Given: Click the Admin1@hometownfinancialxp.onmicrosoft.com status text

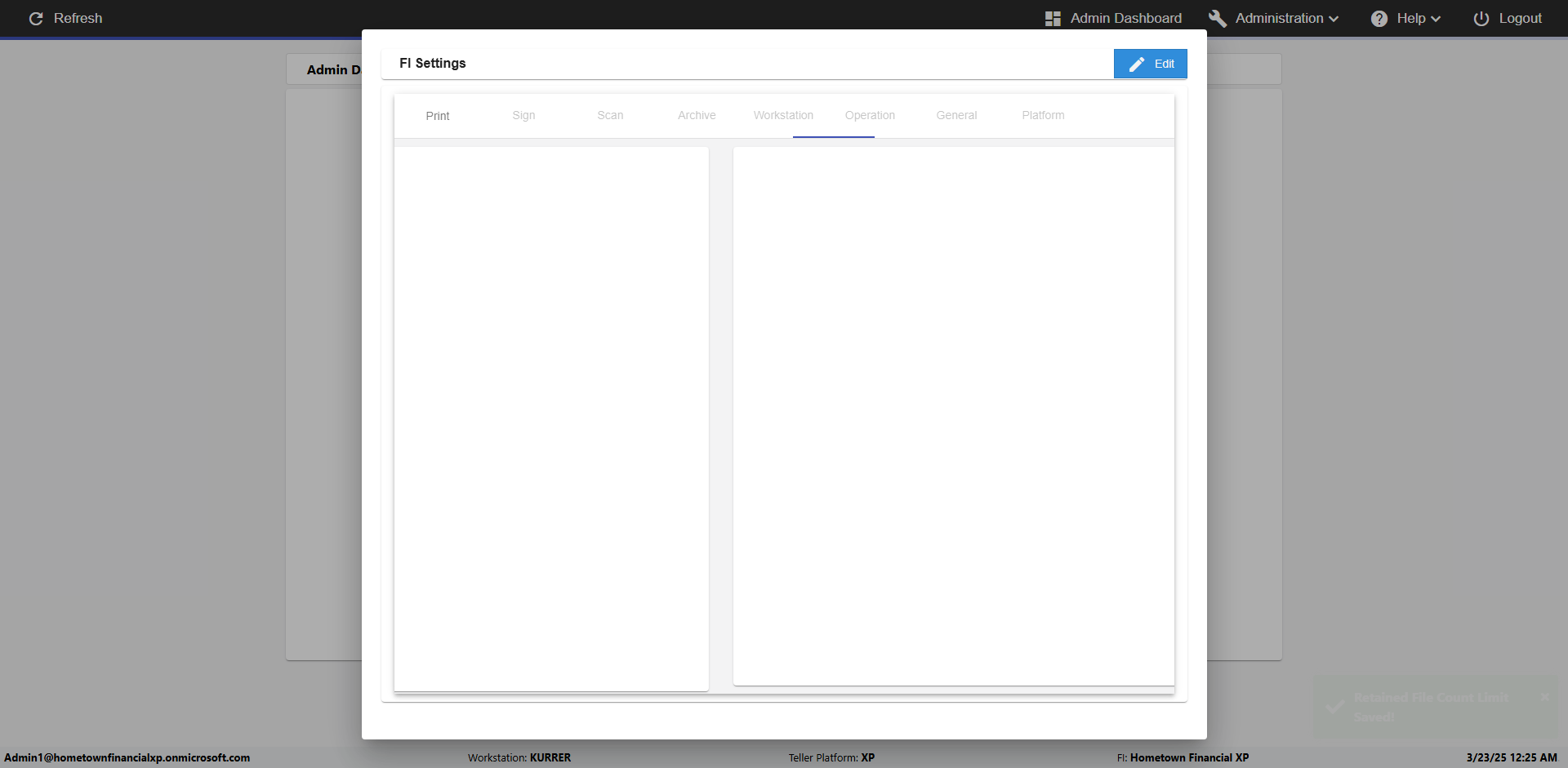Looking at the screenshot, I should 127,757.
